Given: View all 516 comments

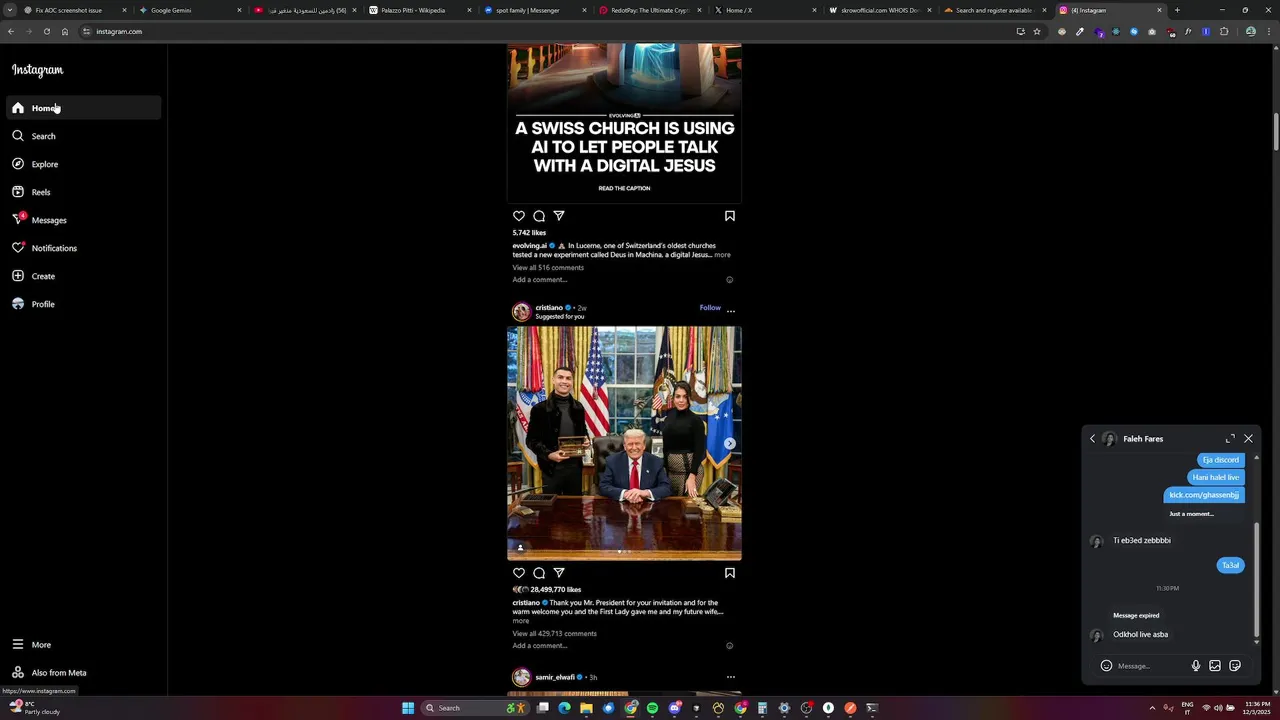Looking at the screenshot, I should tap(548, 268).
